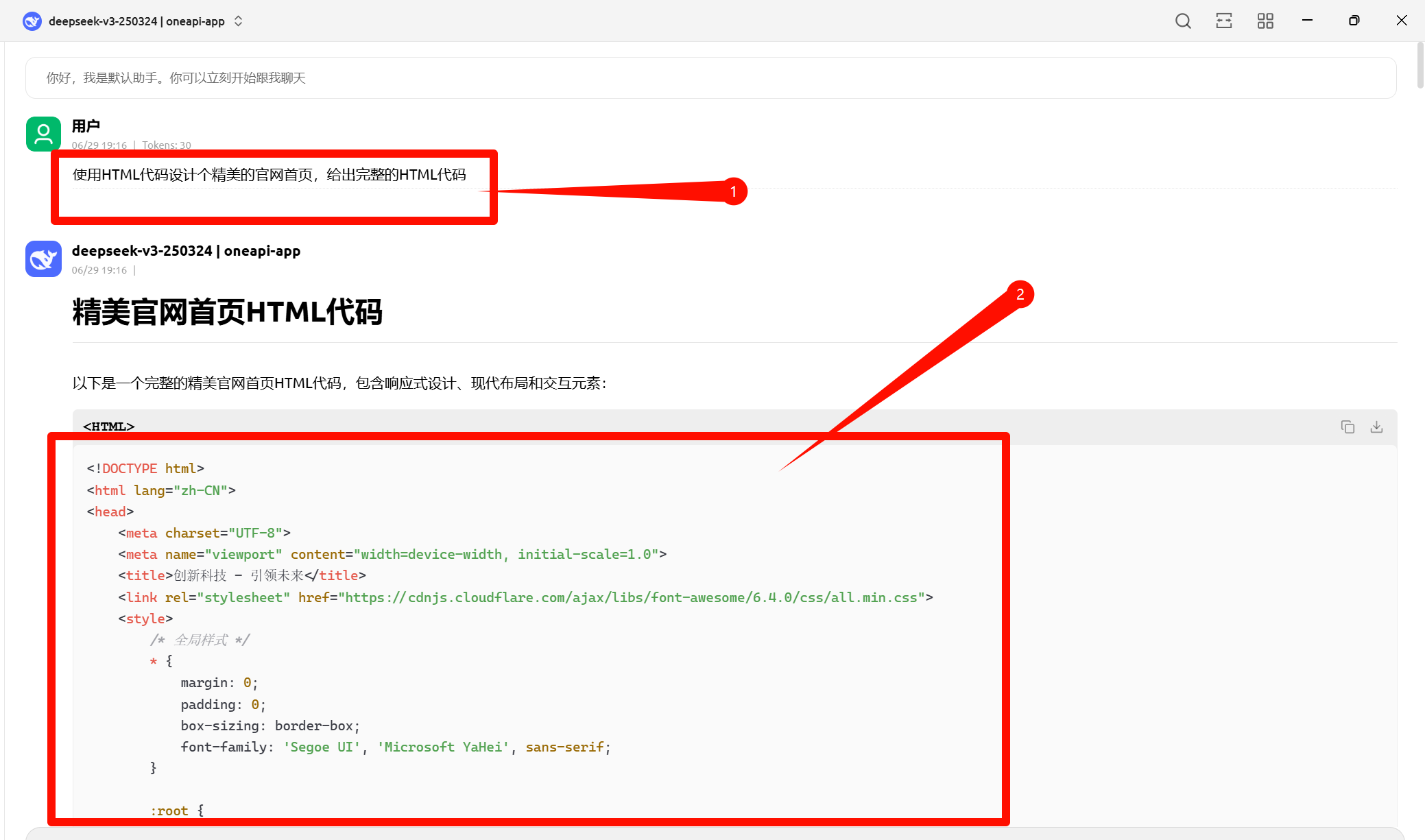Click the DeepSeek assistant avatar
The height and width of the screenshot is (840, 1425).
43,259
